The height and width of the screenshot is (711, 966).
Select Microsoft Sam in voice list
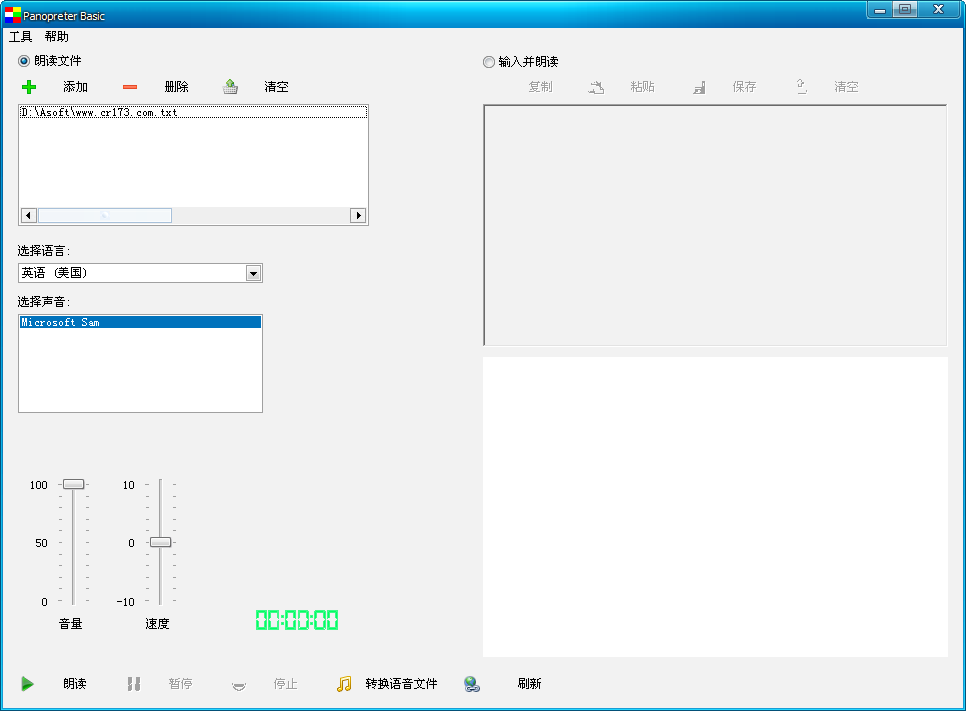(x=60, y=323)
